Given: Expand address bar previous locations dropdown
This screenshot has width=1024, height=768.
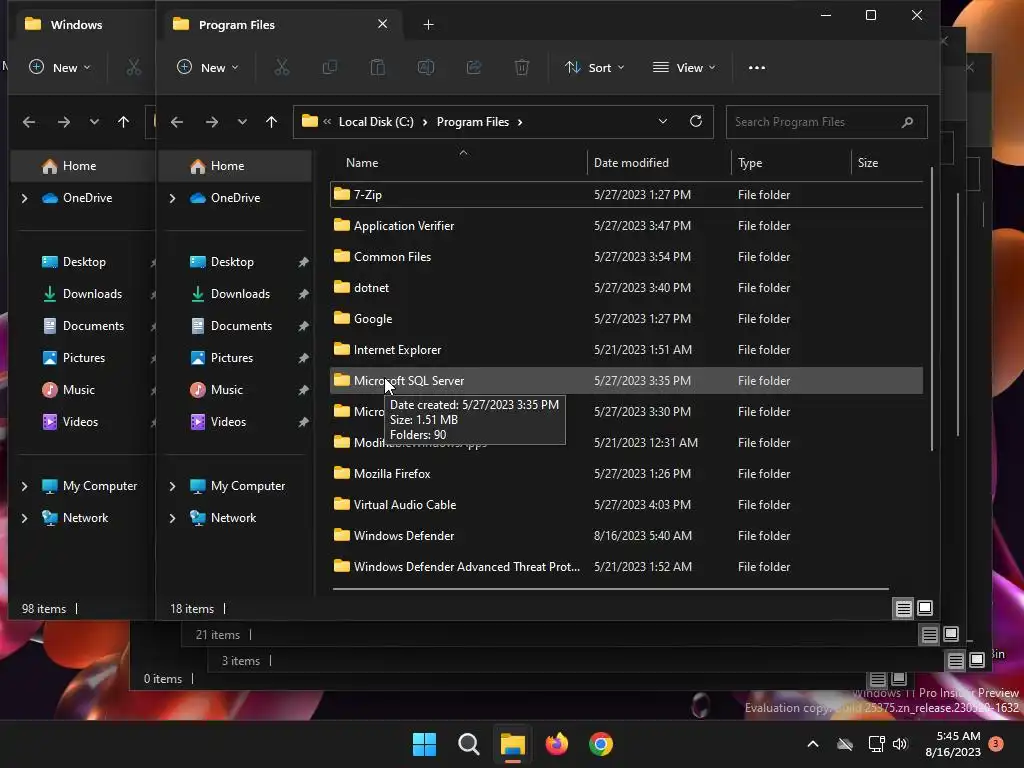Looking at the screenshot, I should (663, 121).
